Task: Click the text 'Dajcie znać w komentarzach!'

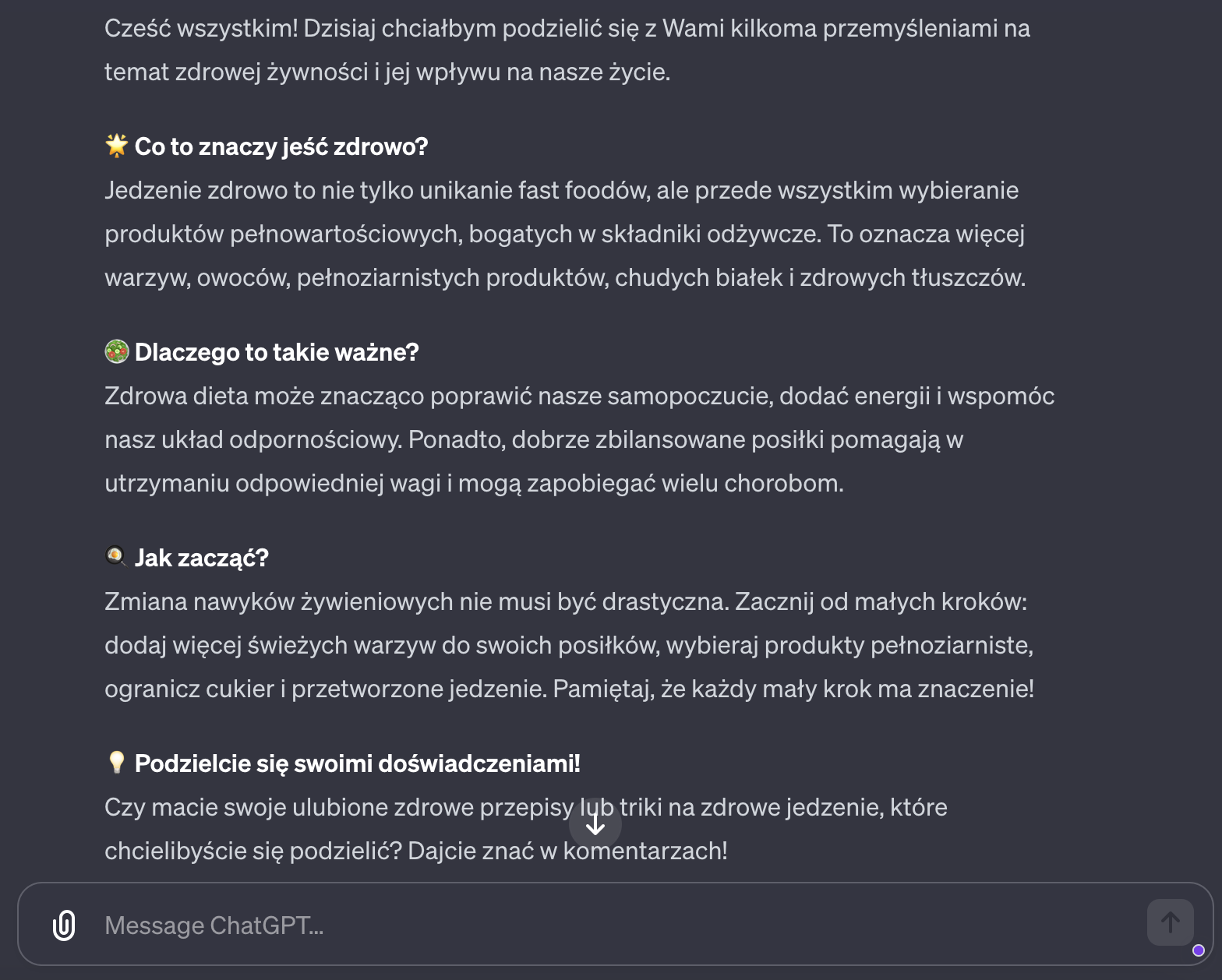Action: point(567,851)
